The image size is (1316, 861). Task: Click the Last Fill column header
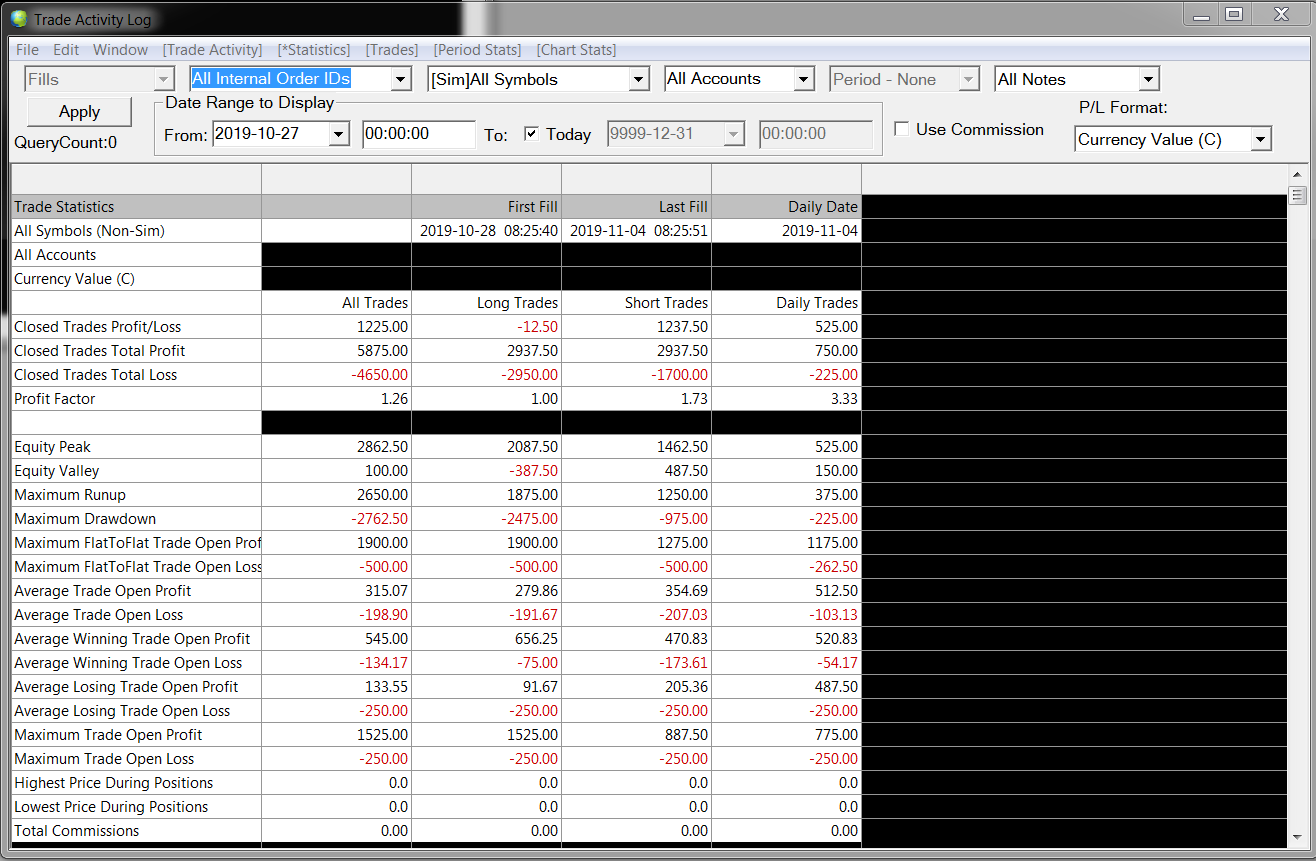tap(636, 207)
